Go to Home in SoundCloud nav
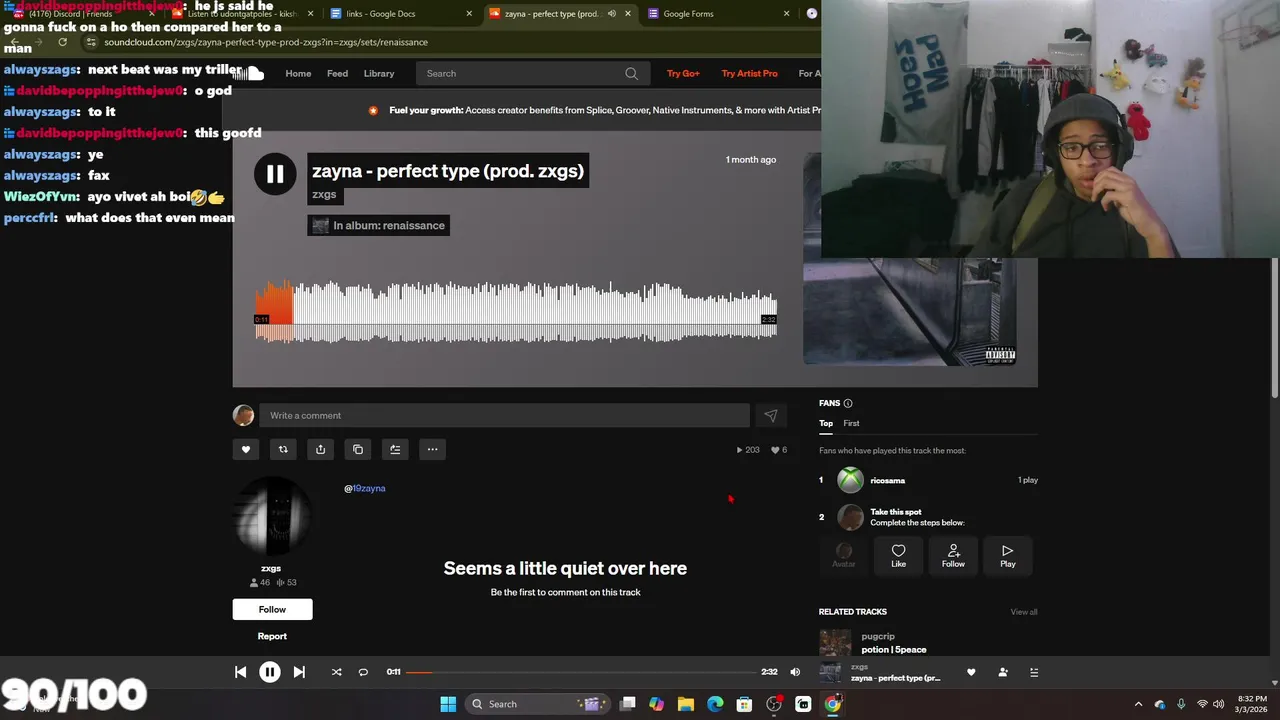The width and height of the screenshot is (1280, 720). pyautogui.click(x=298, y=73)
